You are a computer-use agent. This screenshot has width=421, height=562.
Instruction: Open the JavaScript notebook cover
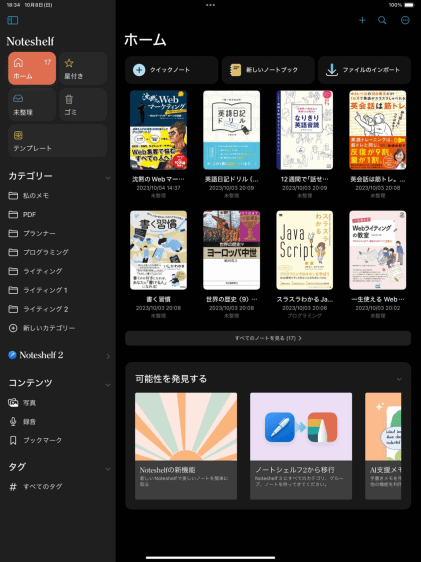(x=305, y=250)
